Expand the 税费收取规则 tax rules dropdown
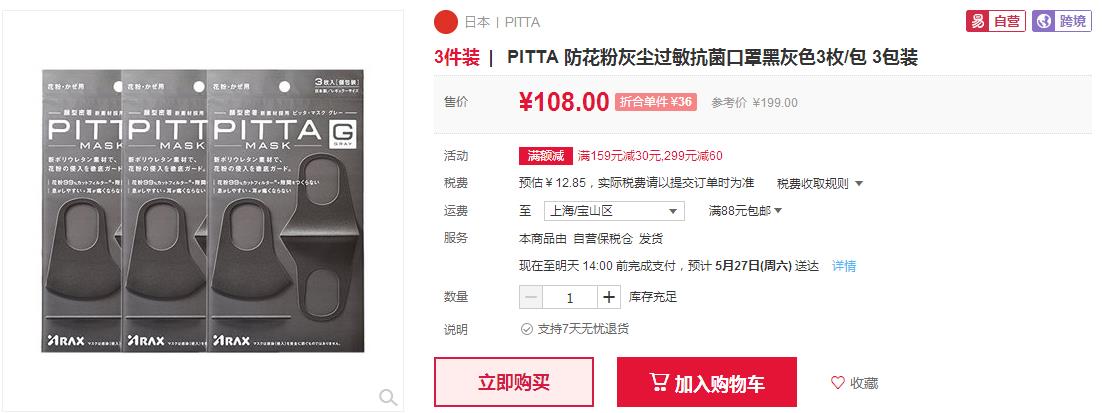This screenshot has height=413, width=1102. click(x=819, y=183)
